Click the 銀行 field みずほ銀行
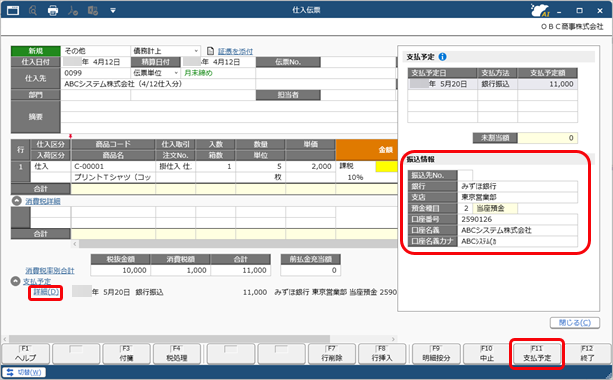 tap(518, 186)
